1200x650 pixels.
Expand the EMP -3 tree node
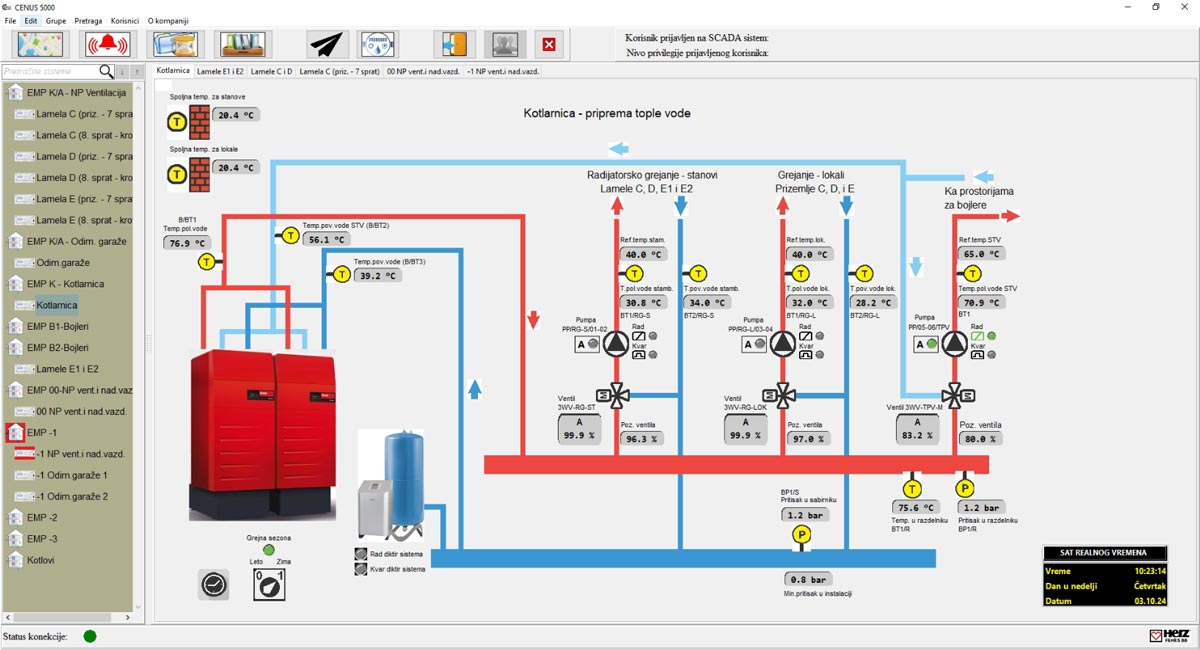[15, 538]
